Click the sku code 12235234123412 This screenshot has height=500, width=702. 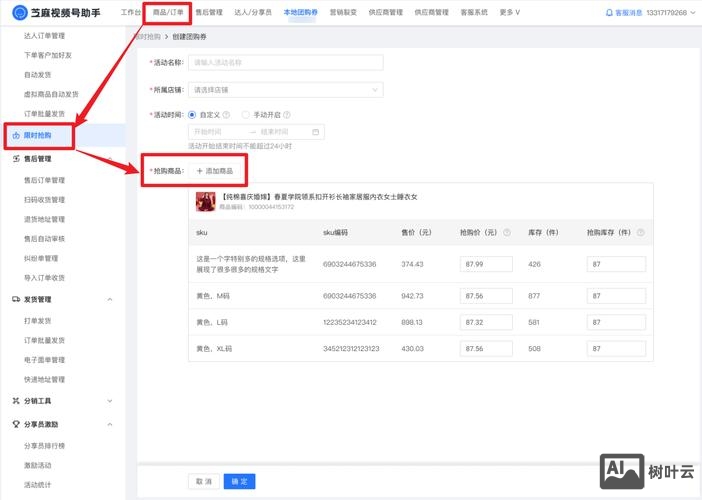click(x=350, y=322)
